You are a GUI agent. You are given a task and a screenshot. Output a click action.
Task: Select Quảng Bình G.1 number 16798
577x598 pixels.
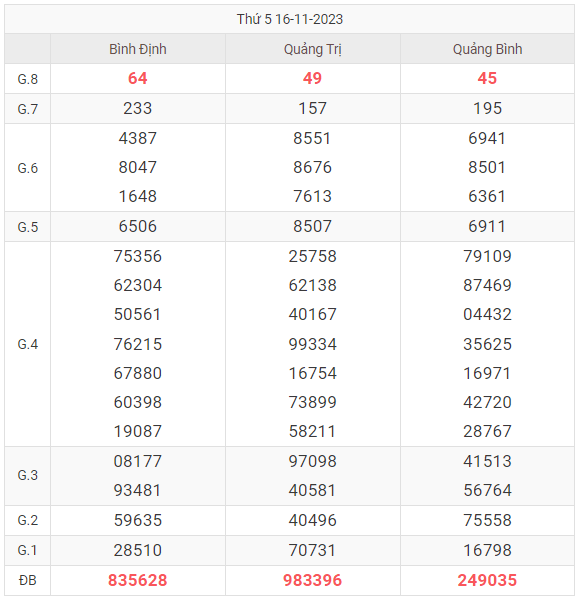point(487,550)
